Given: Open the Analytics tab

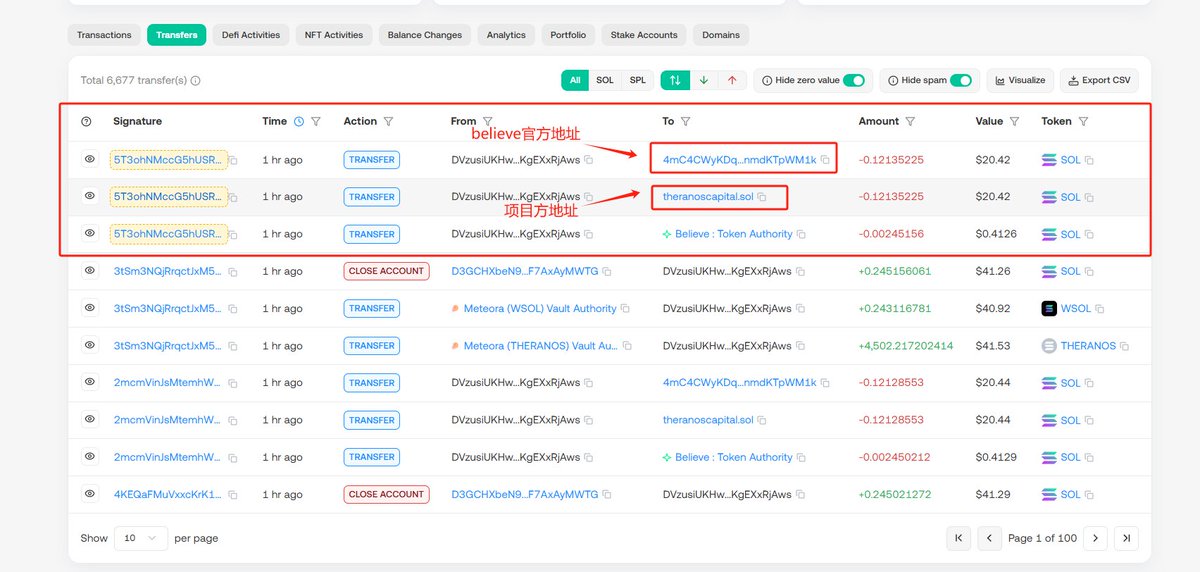Looking at the screenshot, I should pos(506,35).
